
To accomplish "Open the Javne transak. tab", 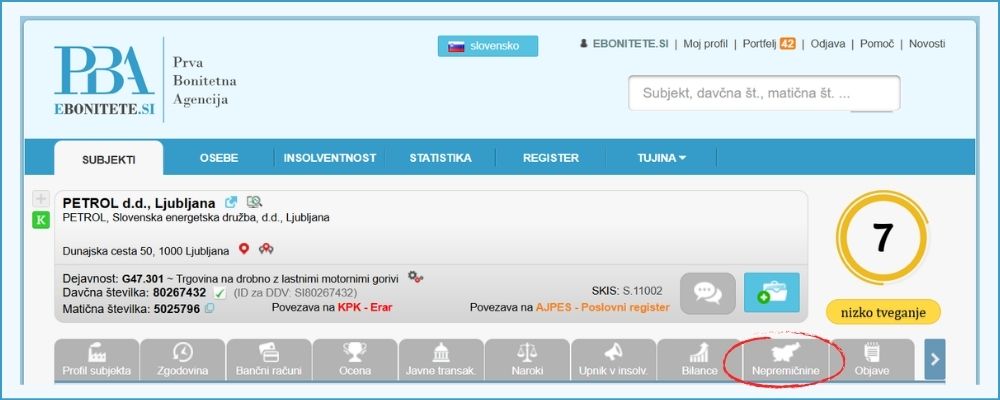I will [441, 360].
